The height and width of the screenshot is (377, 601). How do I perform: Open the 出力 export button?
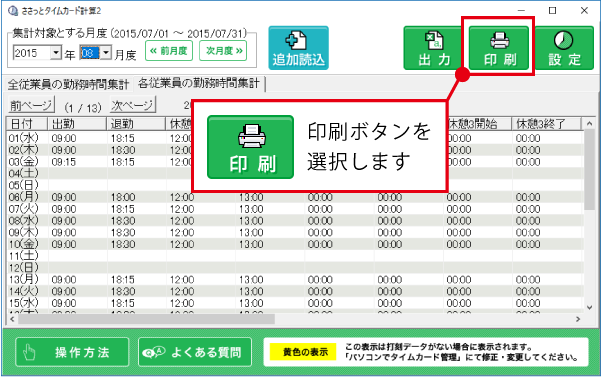point(434,48)
